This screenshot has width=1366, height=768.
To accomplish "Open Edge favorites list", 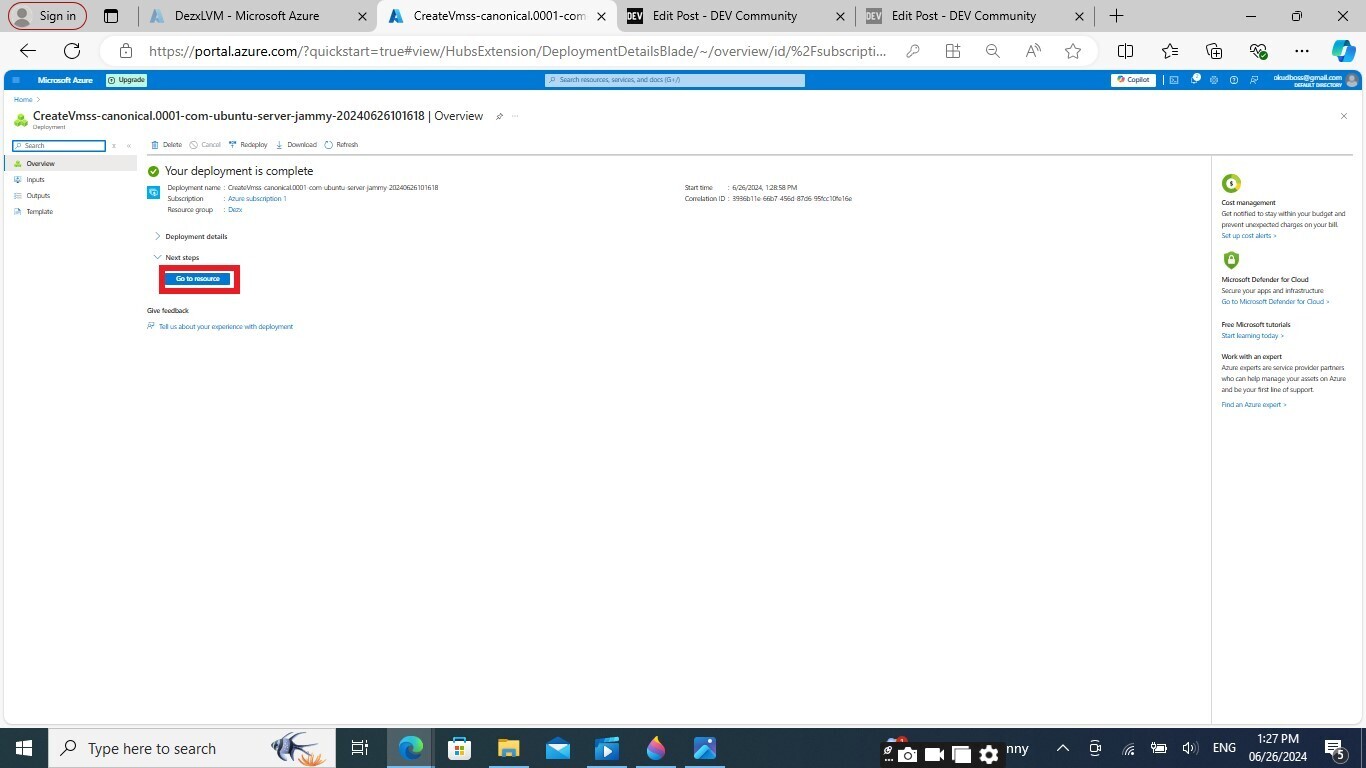I will (x=1170, y=51).
